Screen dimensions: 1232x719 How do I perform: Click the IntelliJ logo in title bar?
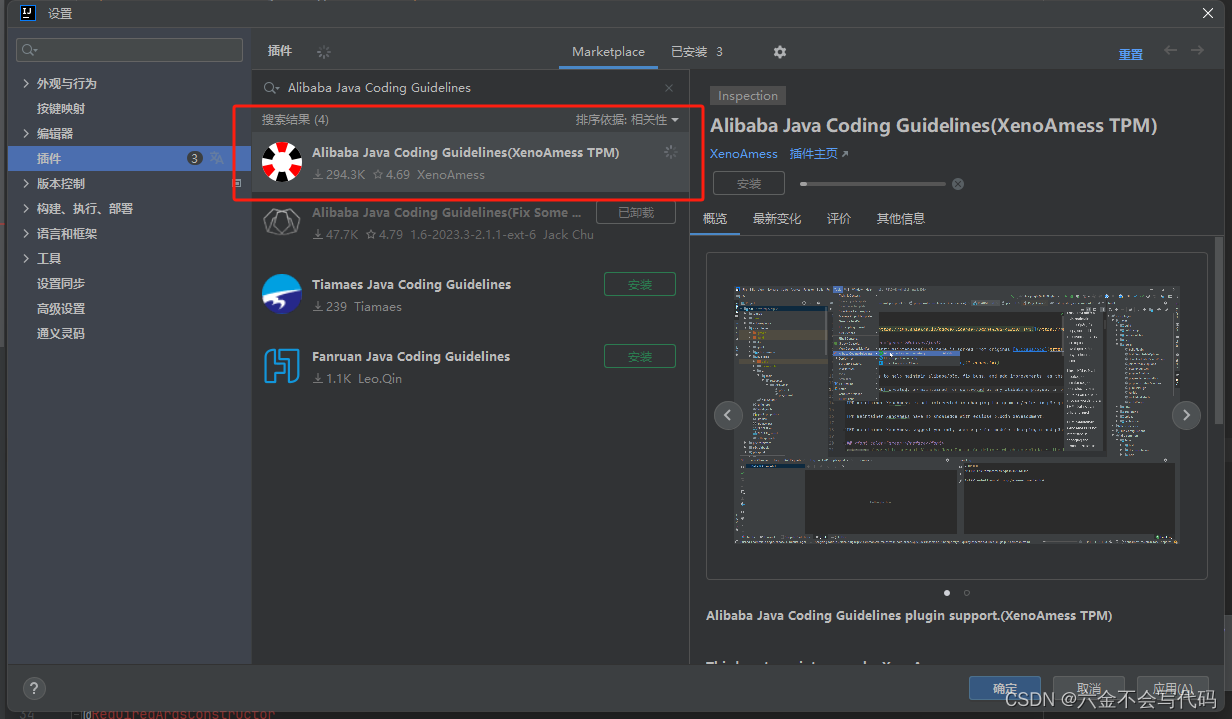point(28,13)
